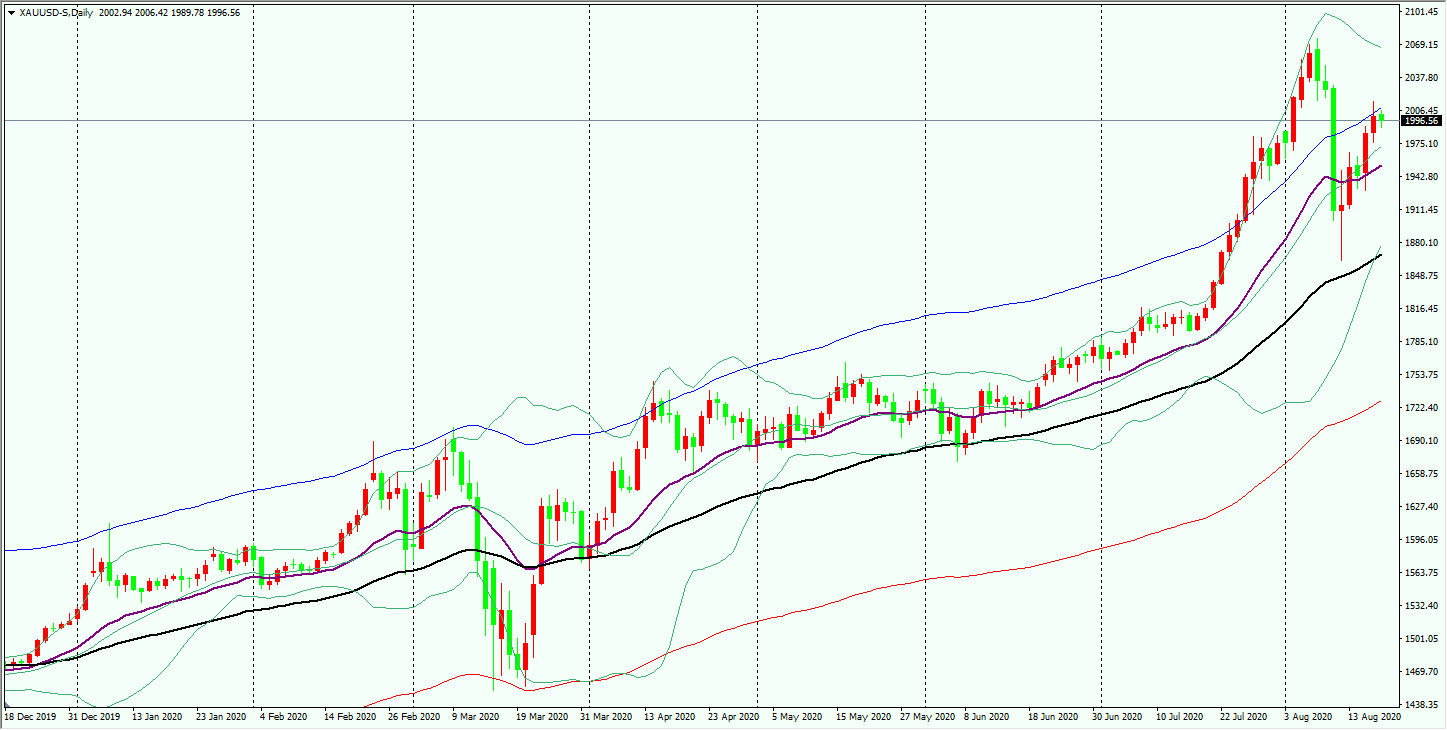Click the 27 May 2020 date label

pyautogui.click(x=926, y=718)
